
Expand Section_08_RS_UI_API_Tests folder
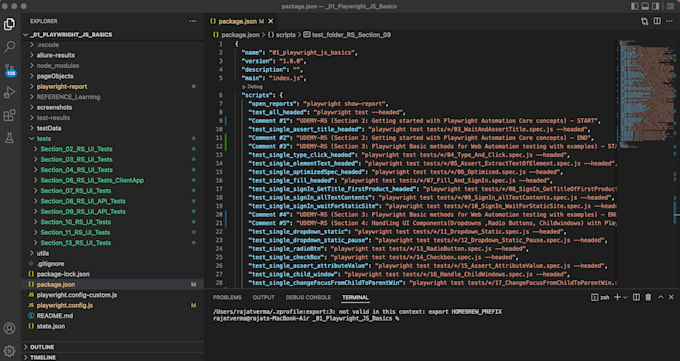(x=83, y=201)
